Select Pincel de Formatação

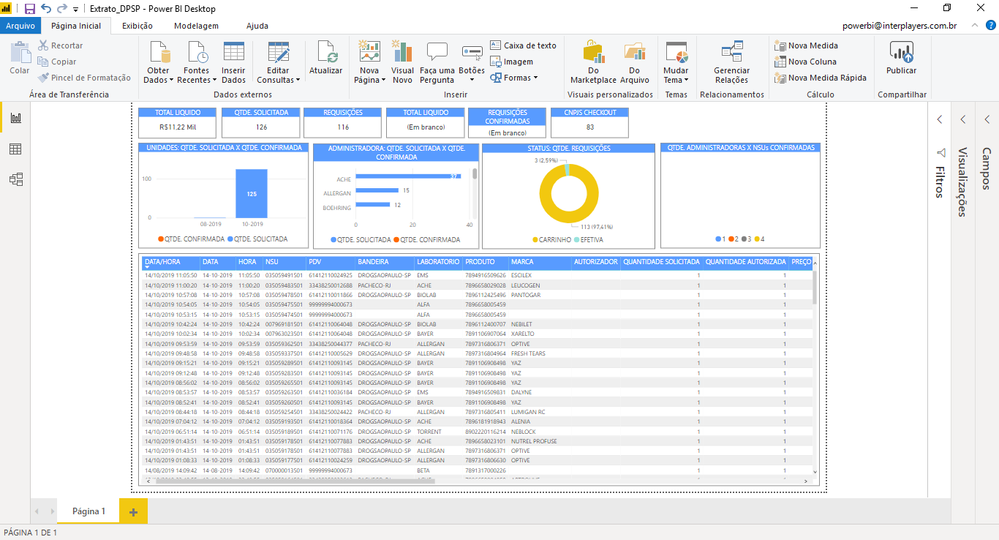click(84, 77)
